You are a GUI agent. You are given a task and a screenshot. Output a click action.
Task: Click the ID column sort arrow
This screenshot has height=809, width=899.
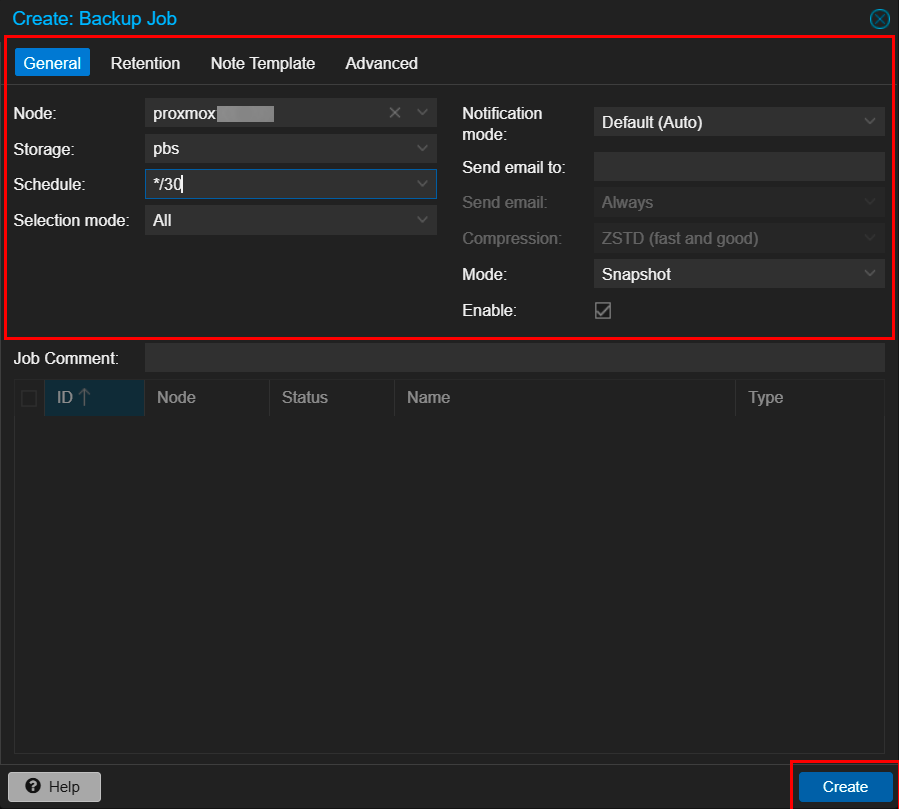coord(84,397)
